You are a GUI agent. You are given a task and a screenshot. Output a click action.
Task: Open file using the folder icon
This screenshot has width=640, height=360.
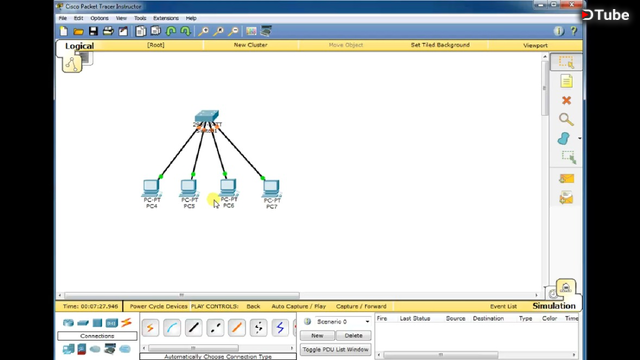click(78, 31)
